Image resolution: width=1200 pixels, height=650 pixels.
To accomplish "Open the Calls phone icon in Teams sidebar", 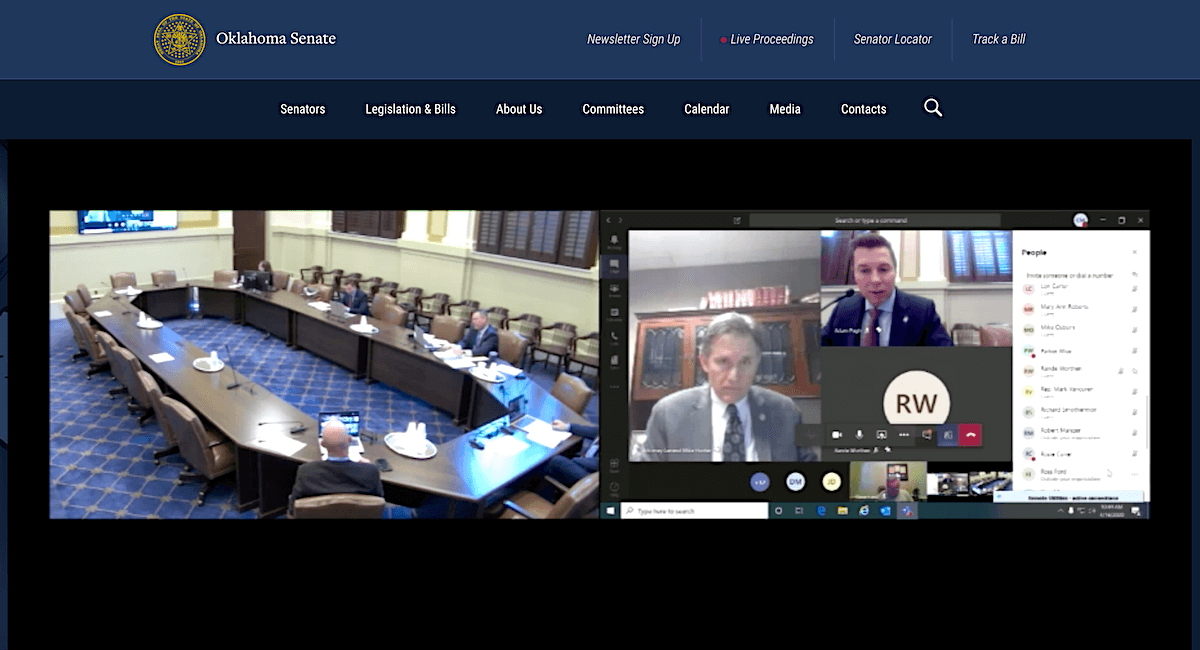I will tap(613, 337).
